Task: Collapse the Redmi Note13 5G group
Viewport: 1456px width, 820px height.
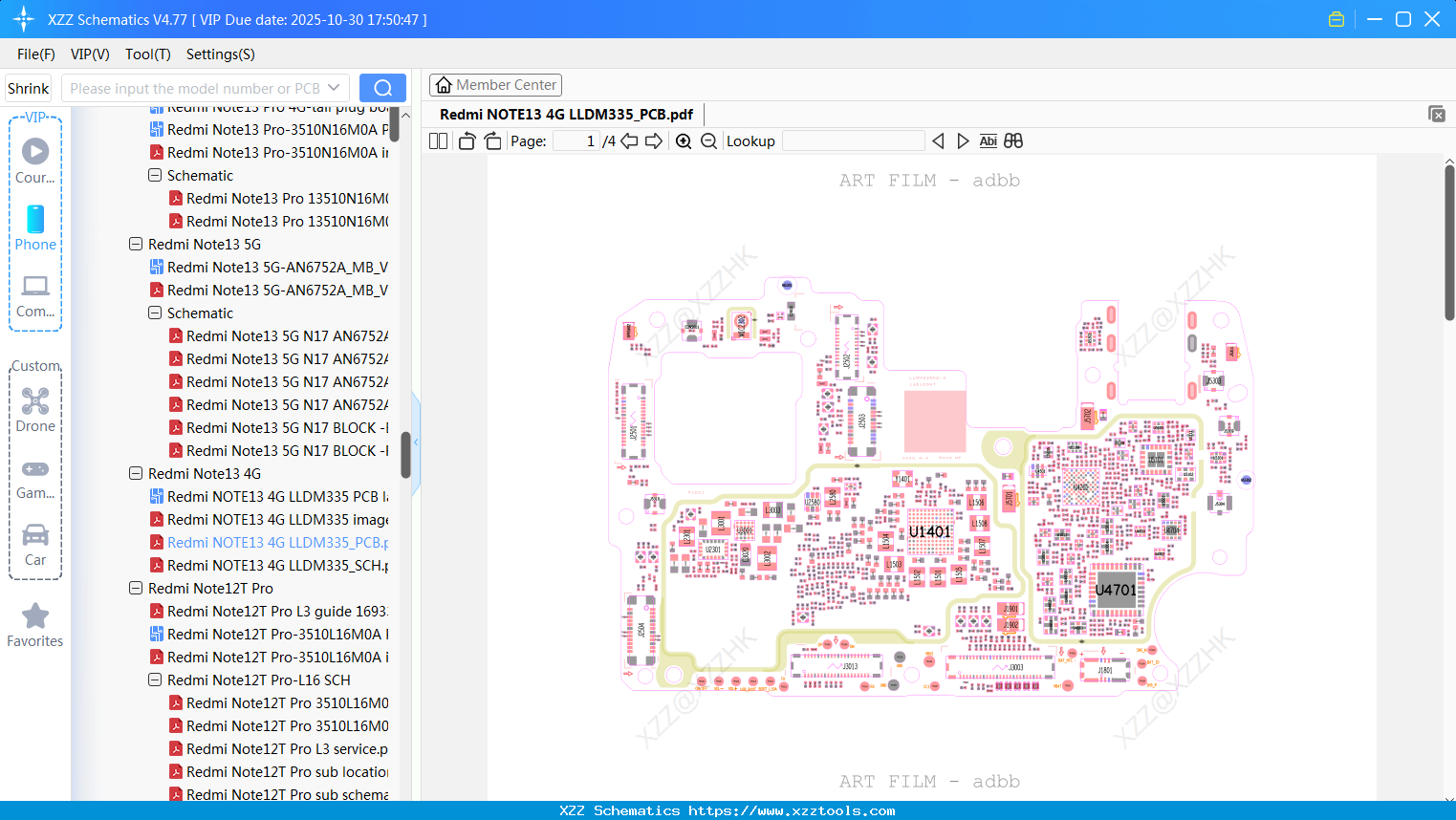Action: click(x=136, y=244)
